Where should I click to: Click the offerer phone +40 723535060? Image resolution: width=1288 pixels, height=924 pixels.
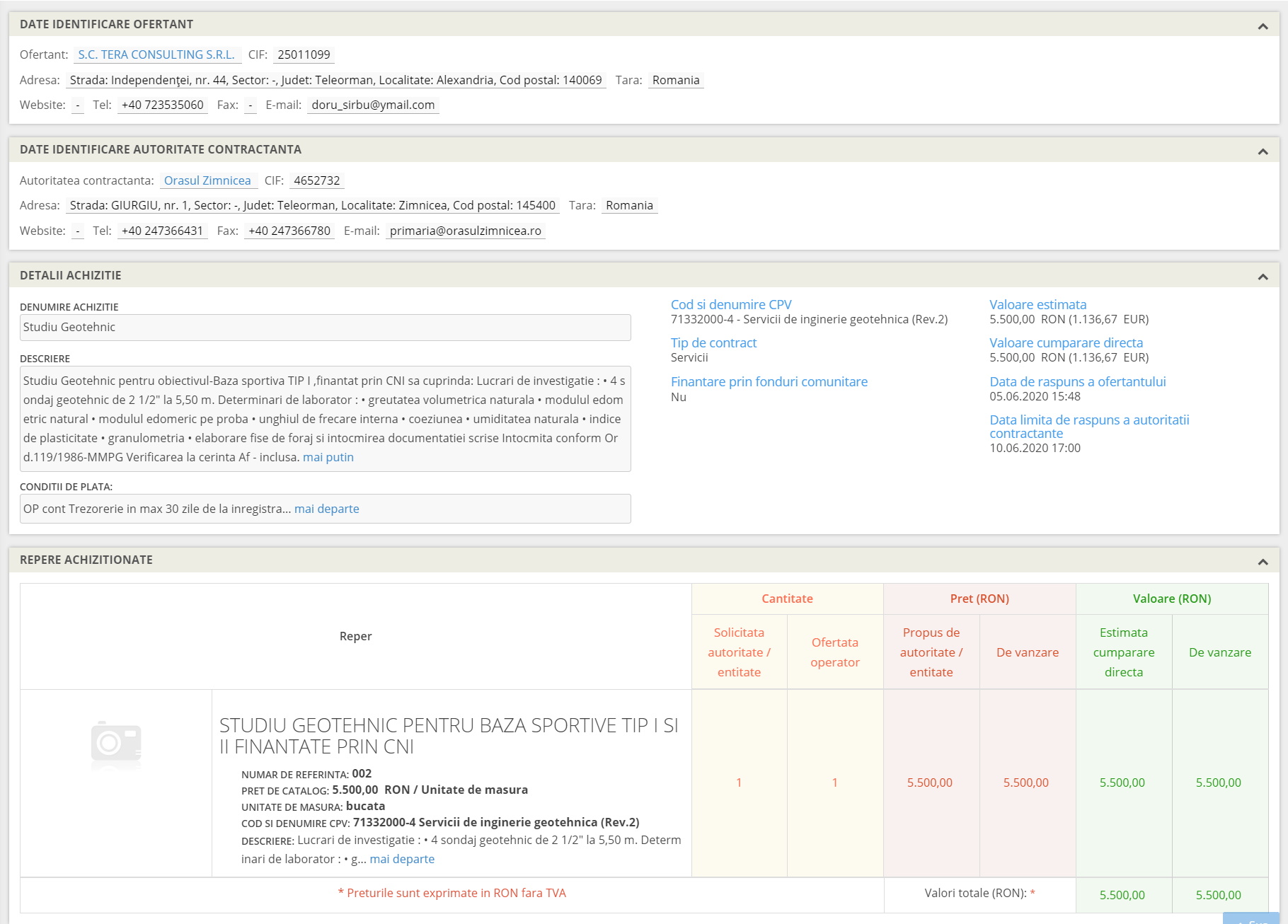click(x=163, y=105)
